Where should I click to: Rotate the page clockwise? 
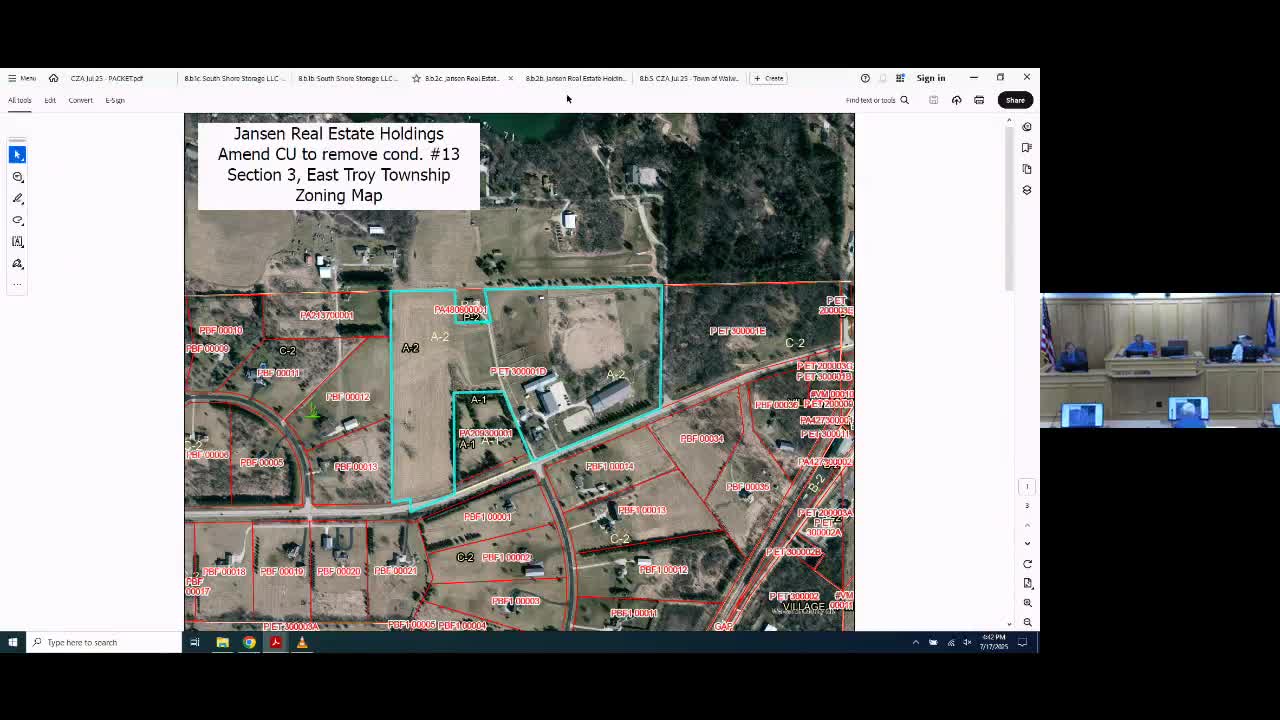click(1027, 563)
